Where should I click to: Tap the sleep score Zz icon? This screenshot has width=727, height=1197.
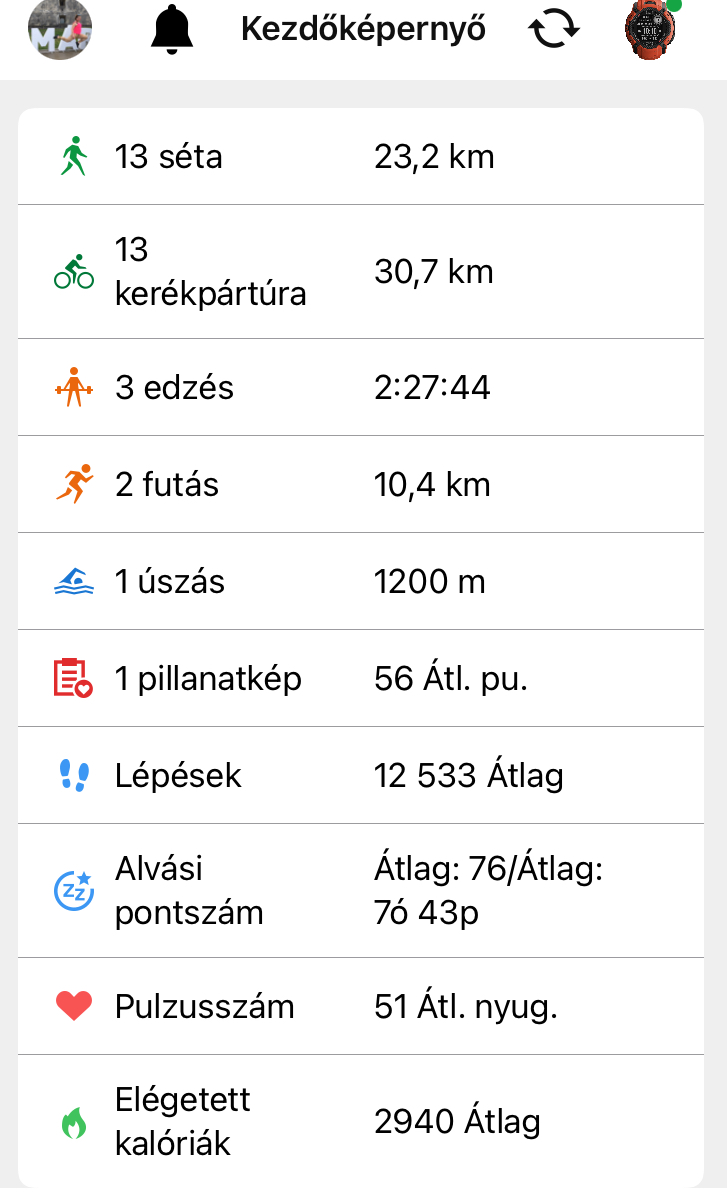[73, 890]
